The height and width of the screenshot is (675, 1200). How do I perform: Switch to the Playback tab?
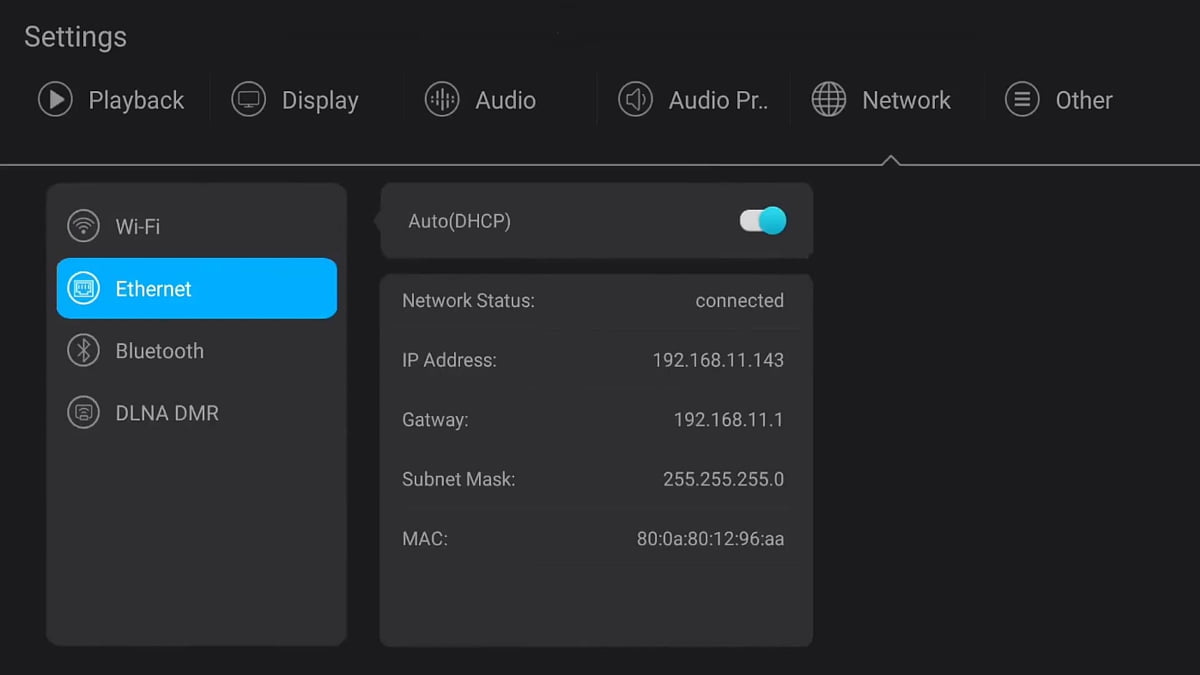(x=136, y=100)
